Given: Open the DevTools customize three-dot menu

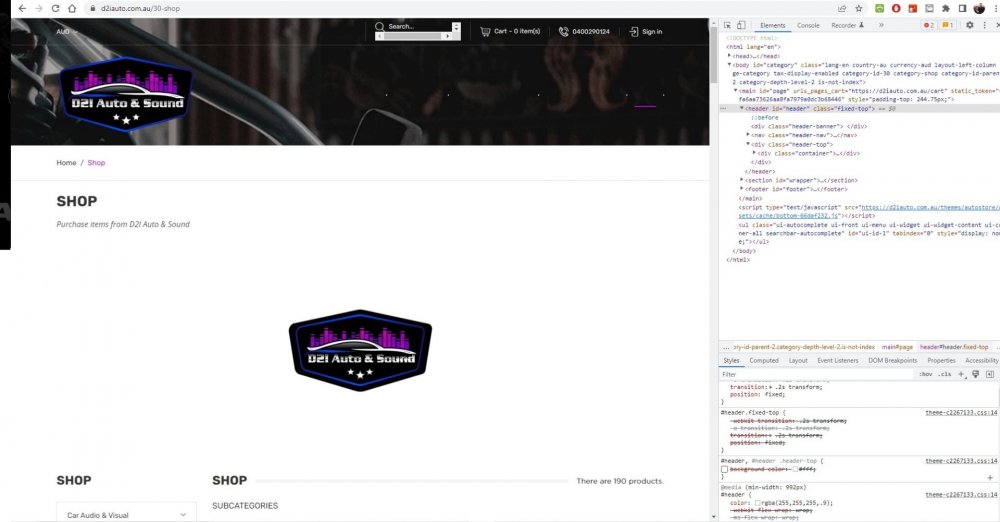Looking at the screenshot, I should click(x=985, y=26).
